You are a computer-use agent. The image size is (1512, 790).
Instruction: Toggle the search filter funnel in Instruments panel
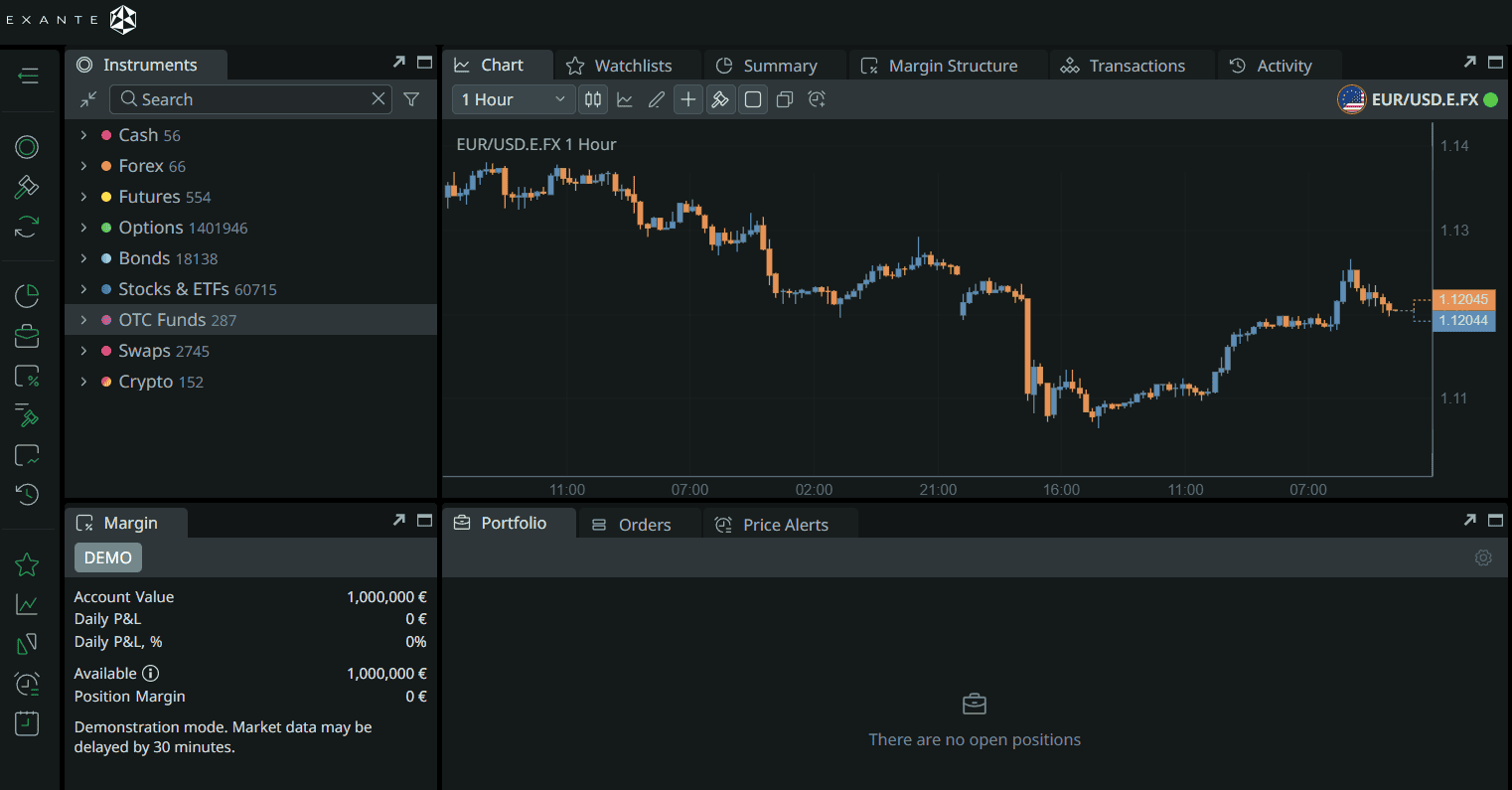click(x=411, y=98)
